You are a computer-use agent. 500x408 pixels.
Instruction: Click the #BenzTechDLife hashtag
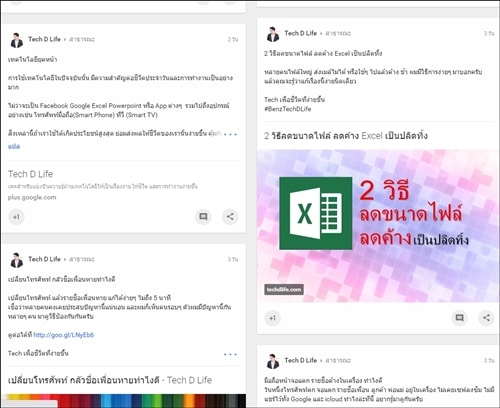(287, 109)
